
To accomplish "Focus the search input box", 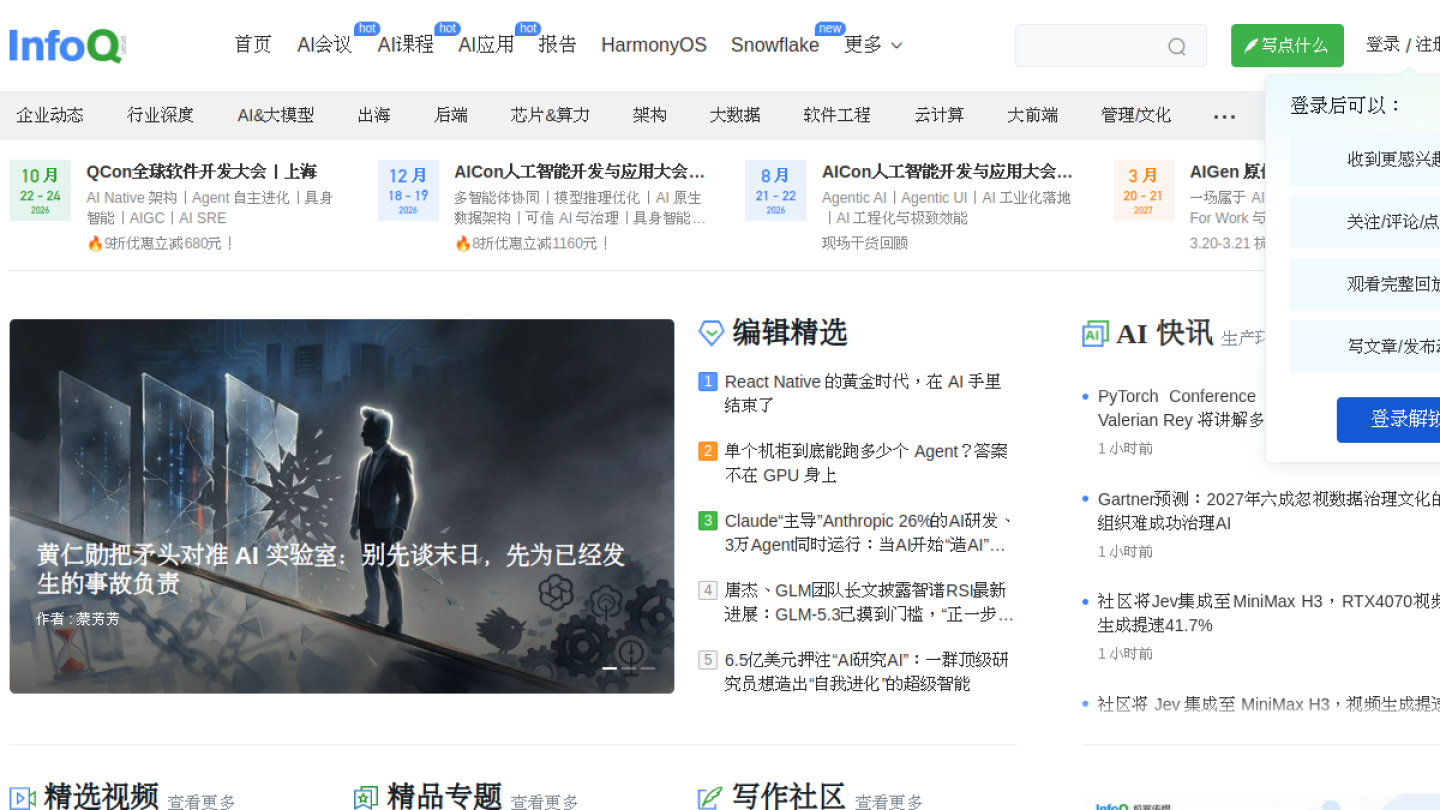I will (x=1110, y=46).
